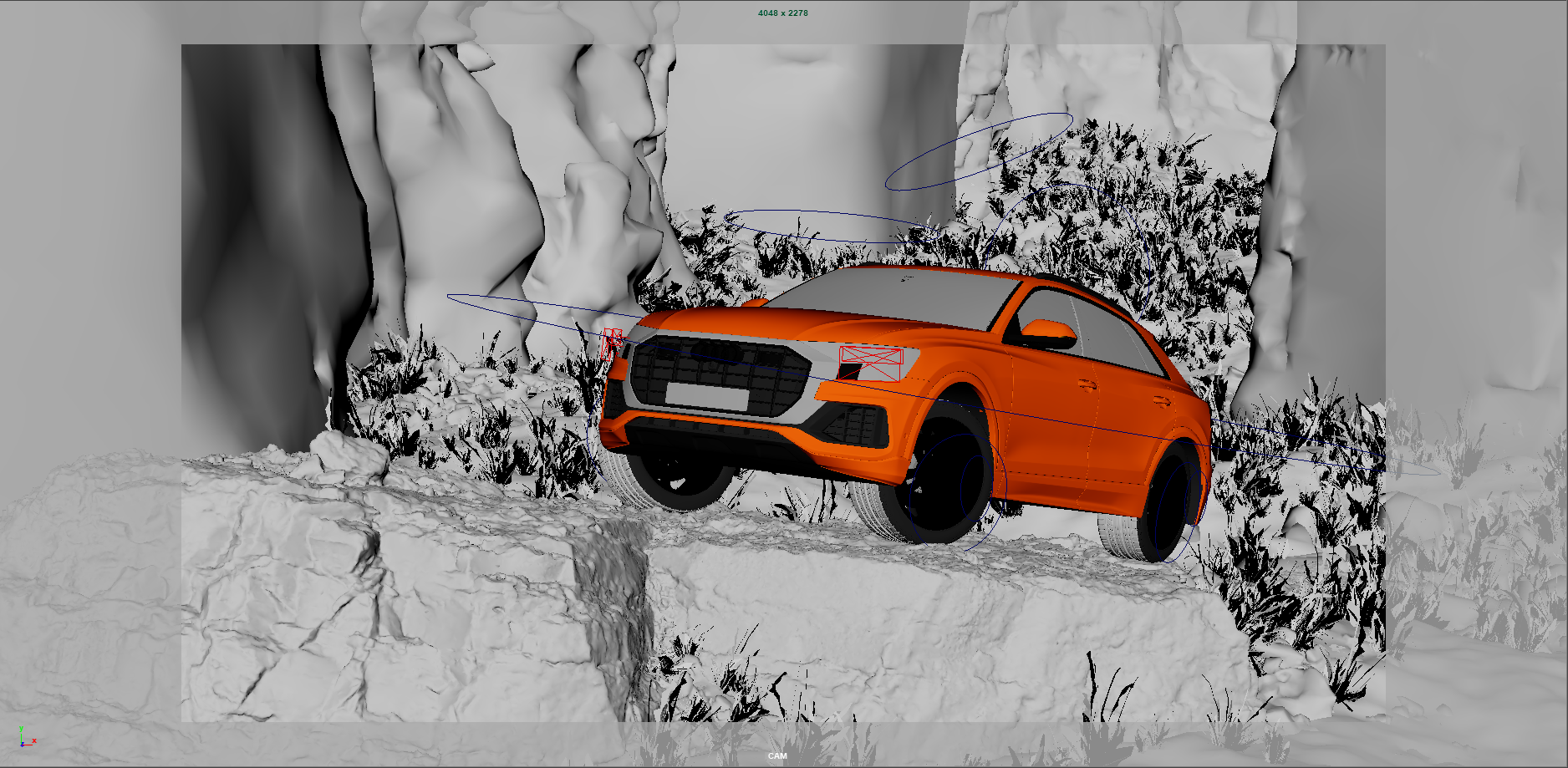Select the front door handle
The width and height of the screenshot is (1568, 768).
[x=1087, y=384]
